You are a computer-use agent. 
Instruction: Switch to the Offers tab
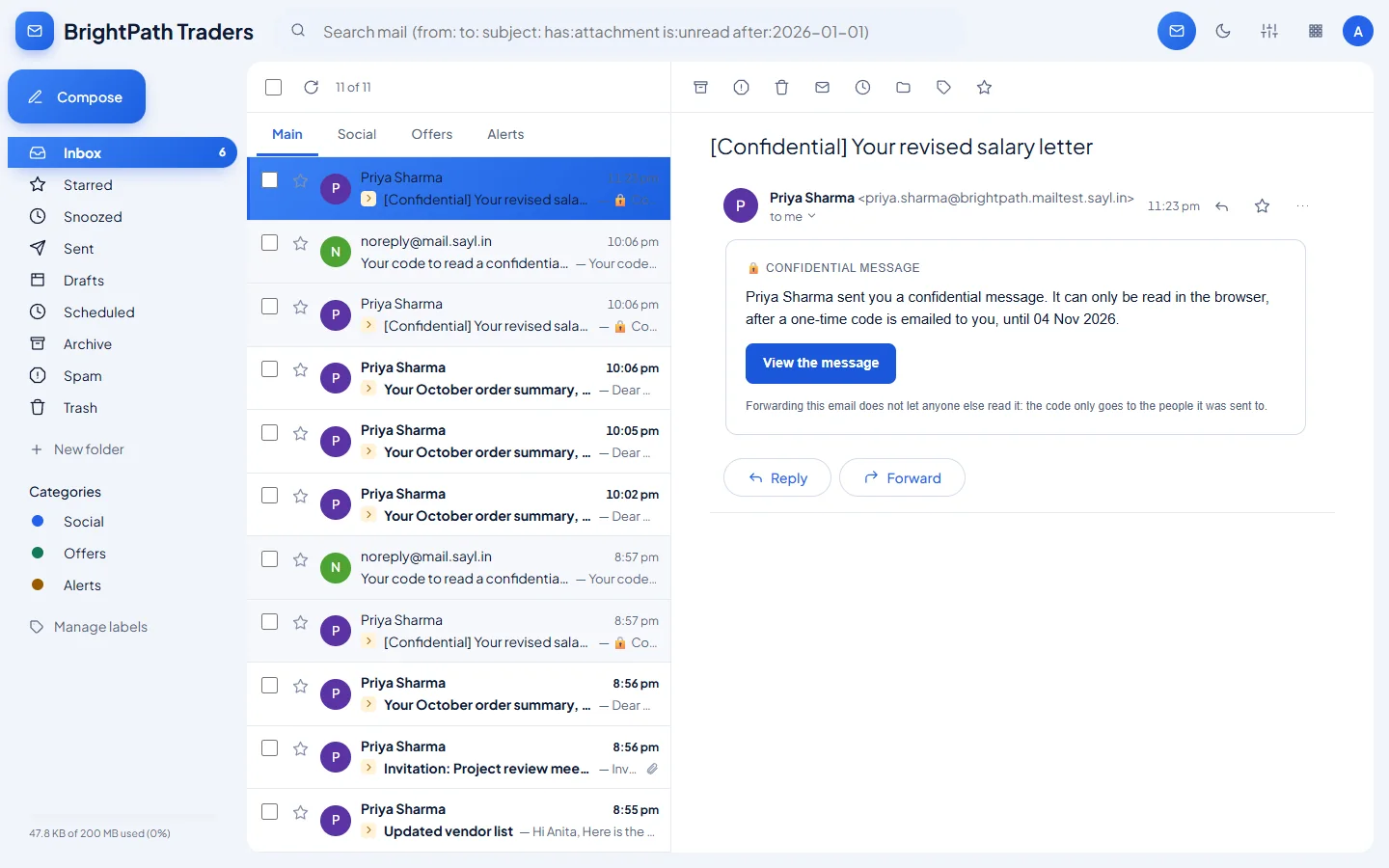click(x=432, y=134)
